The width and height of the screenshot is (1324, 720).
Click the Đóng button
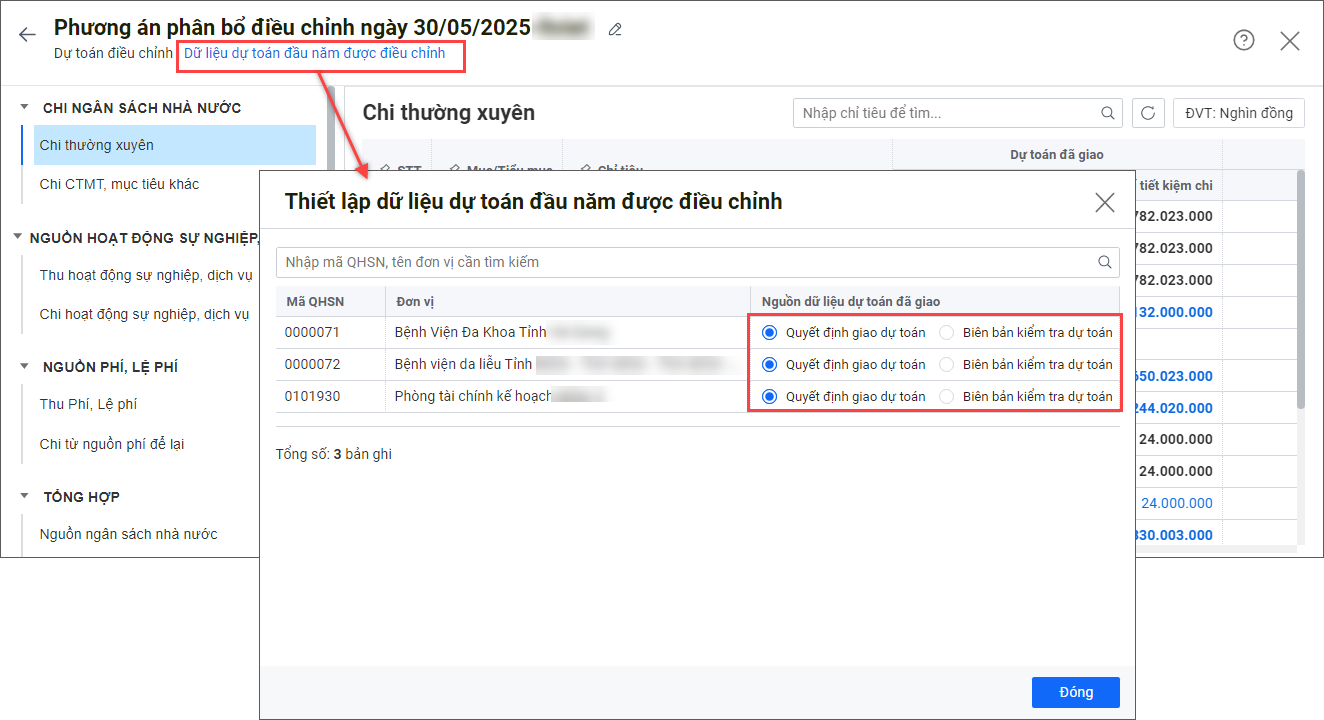click(x=1075, y=692)
